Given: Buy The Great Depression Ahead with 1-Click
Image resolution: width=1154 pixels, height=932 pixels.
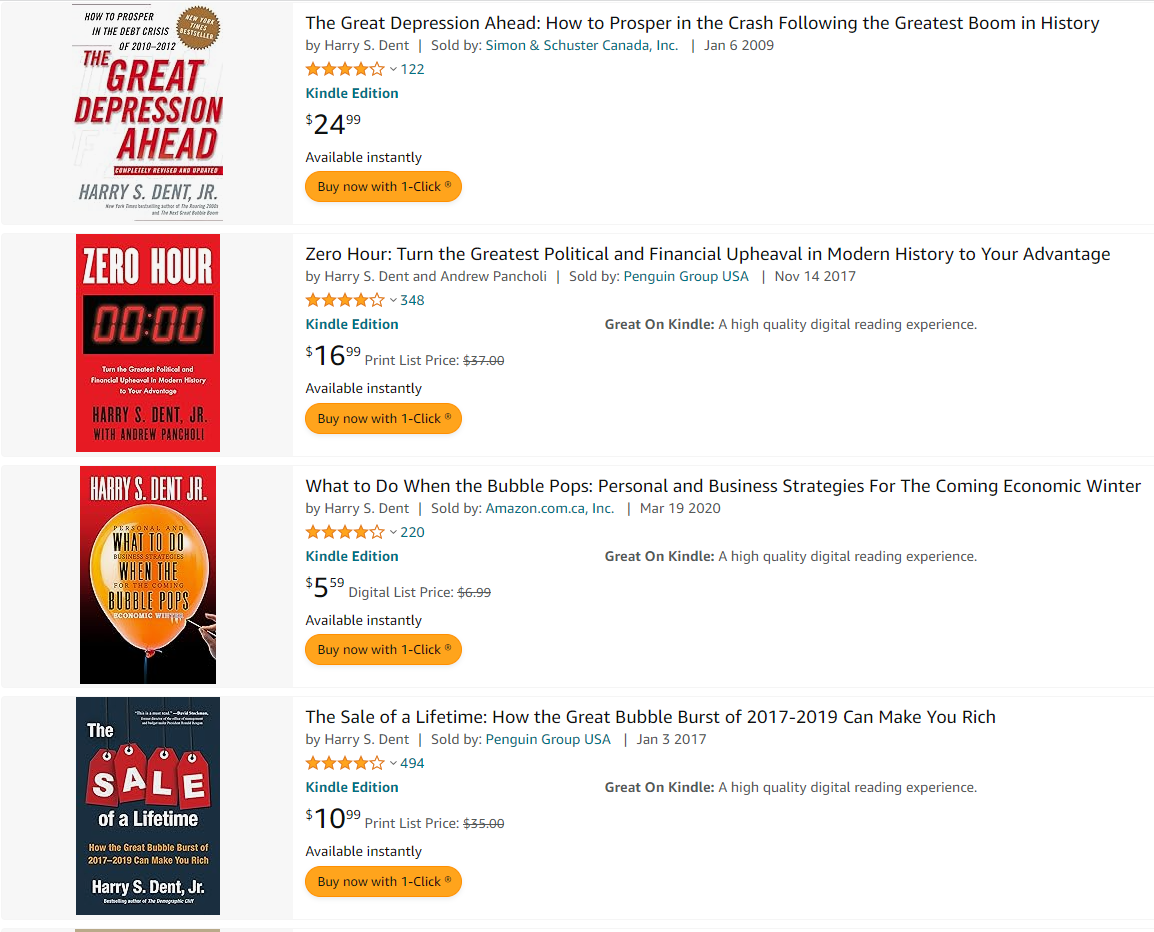Looking at the screenshot, I should pos(383,187).
